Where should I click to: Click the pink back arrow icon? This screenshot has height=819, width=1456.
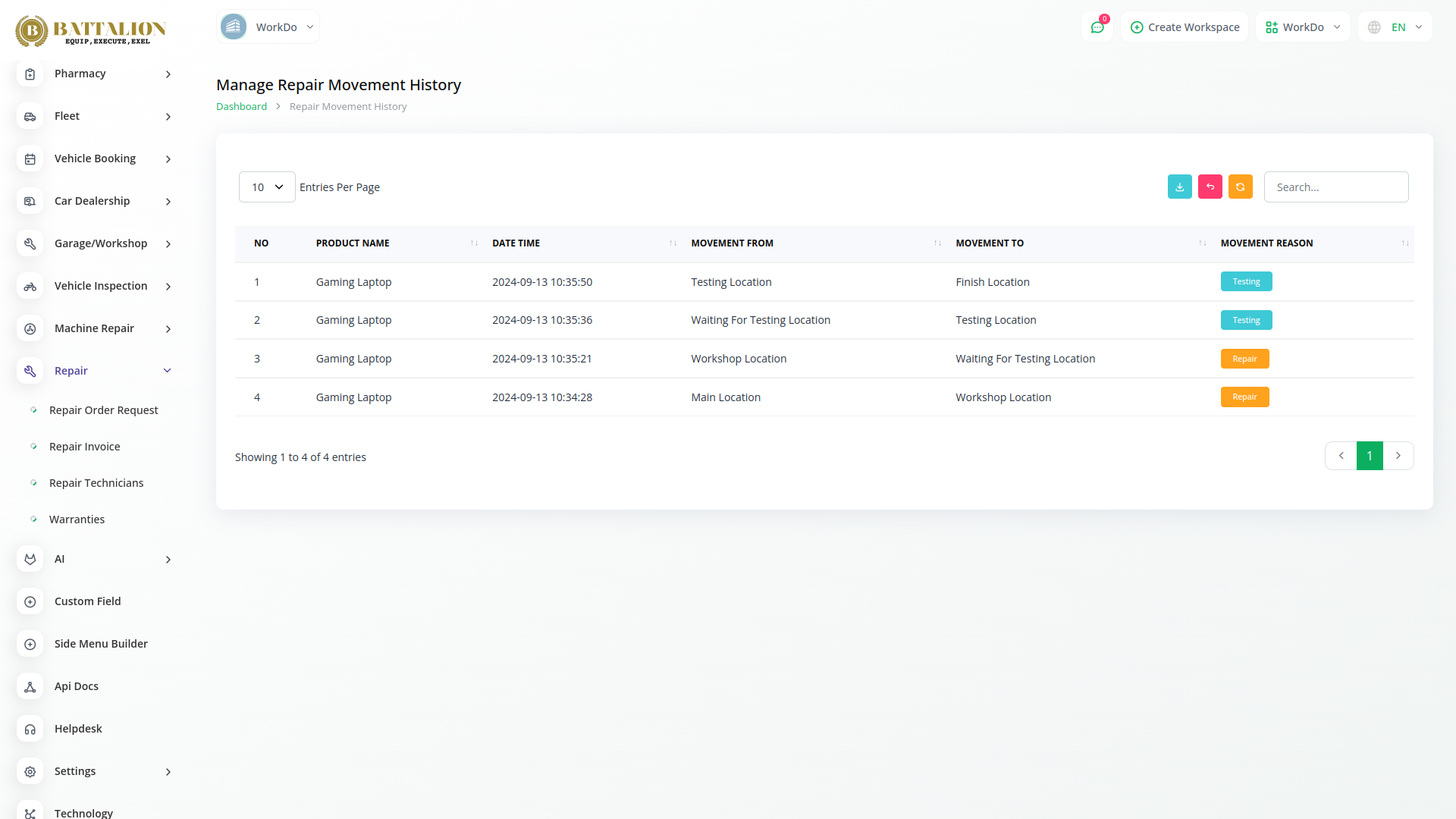(1210, 187)
